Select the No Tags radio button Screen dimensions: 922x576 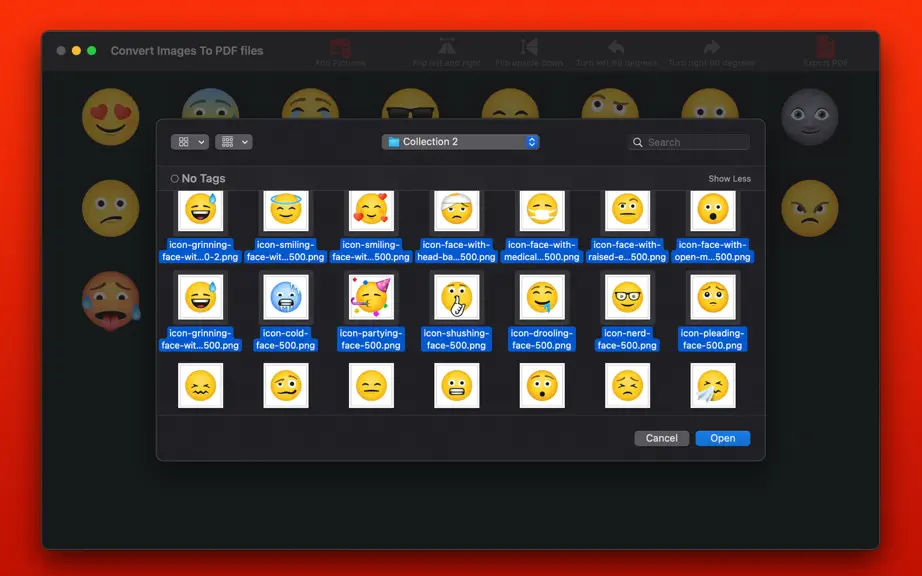click(175, 179)
